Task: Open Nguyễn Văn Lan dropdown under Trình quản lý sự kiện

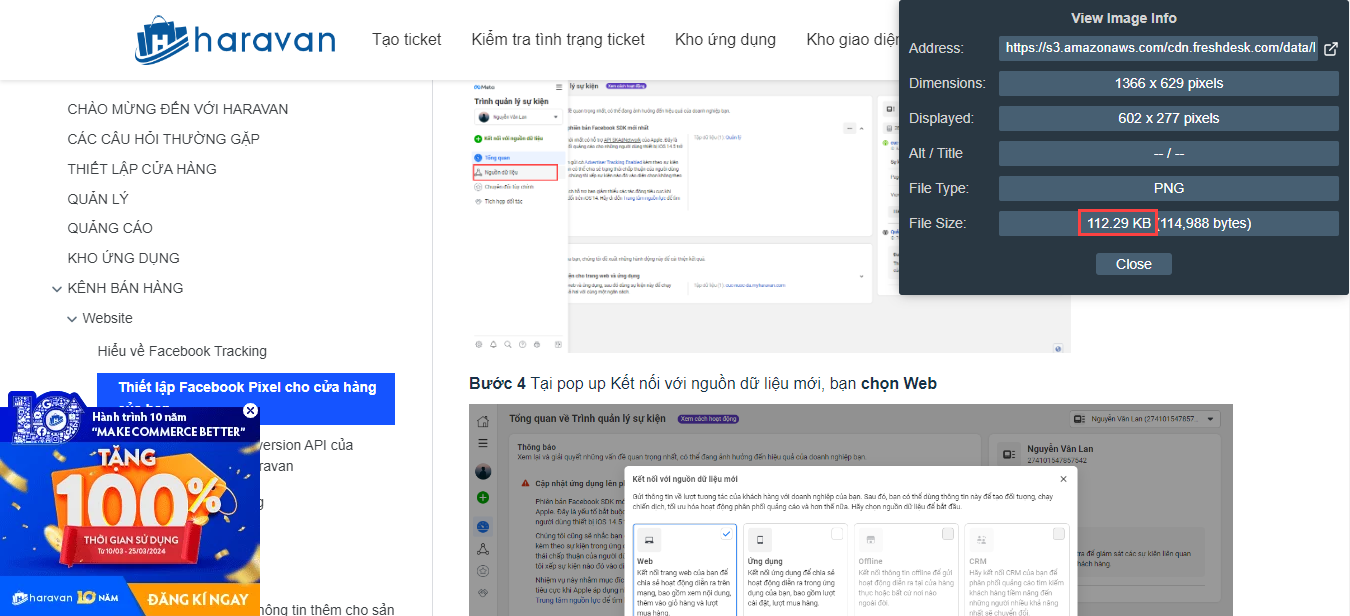Action: [519, 117]
